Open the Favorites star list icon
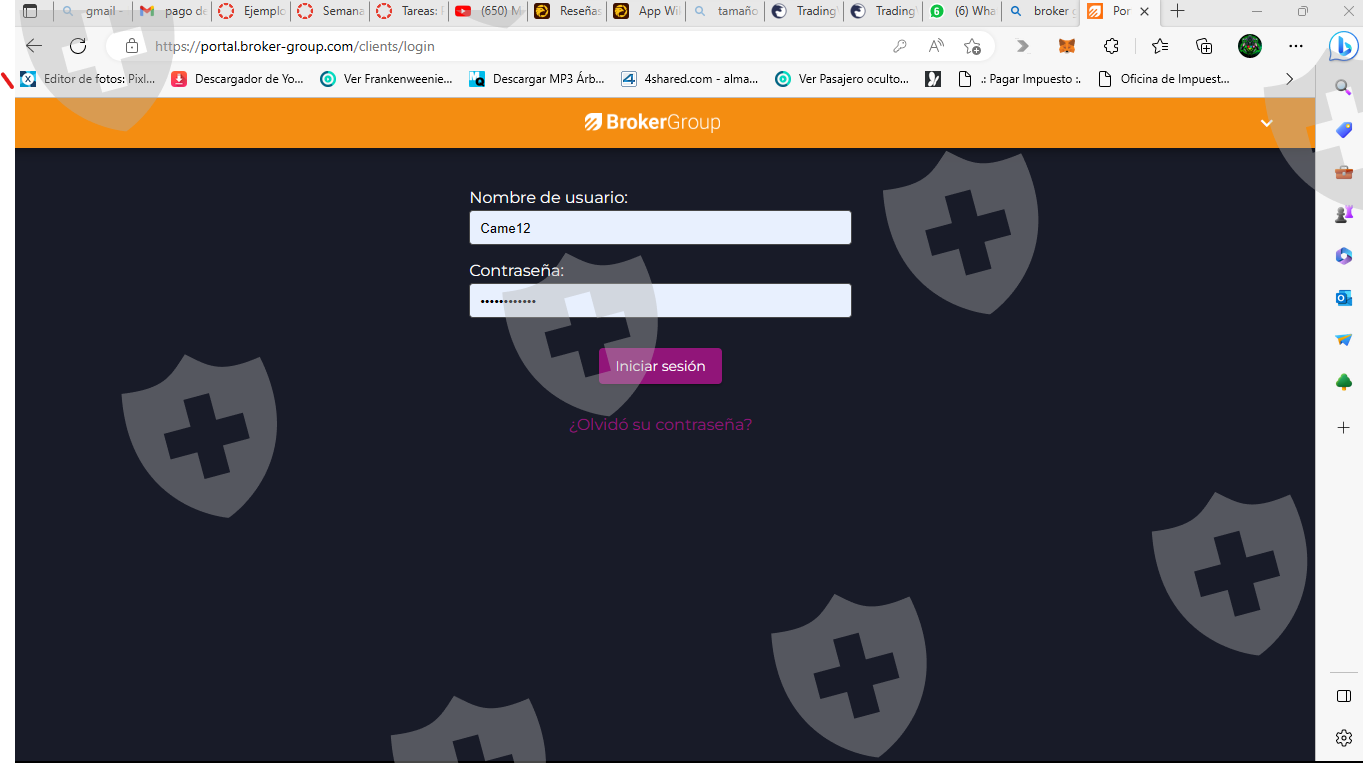Viewport: 1363px width, 763px height. [1160, 46]
